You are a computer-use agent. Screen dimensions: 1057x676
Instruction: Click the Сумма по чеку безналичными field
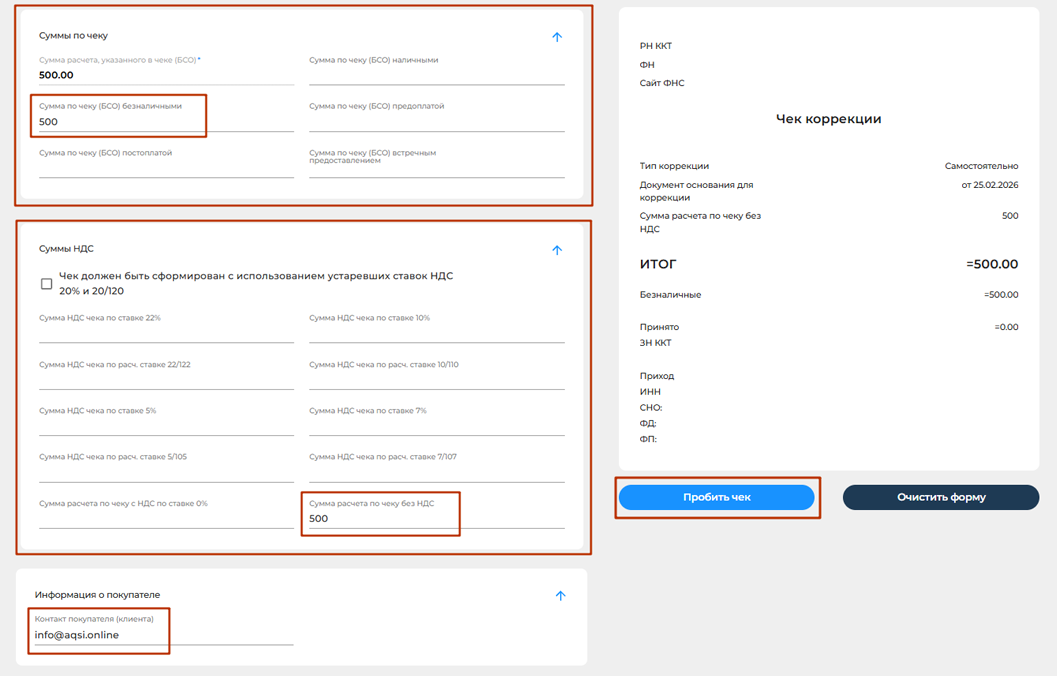[x=166, y=122]
